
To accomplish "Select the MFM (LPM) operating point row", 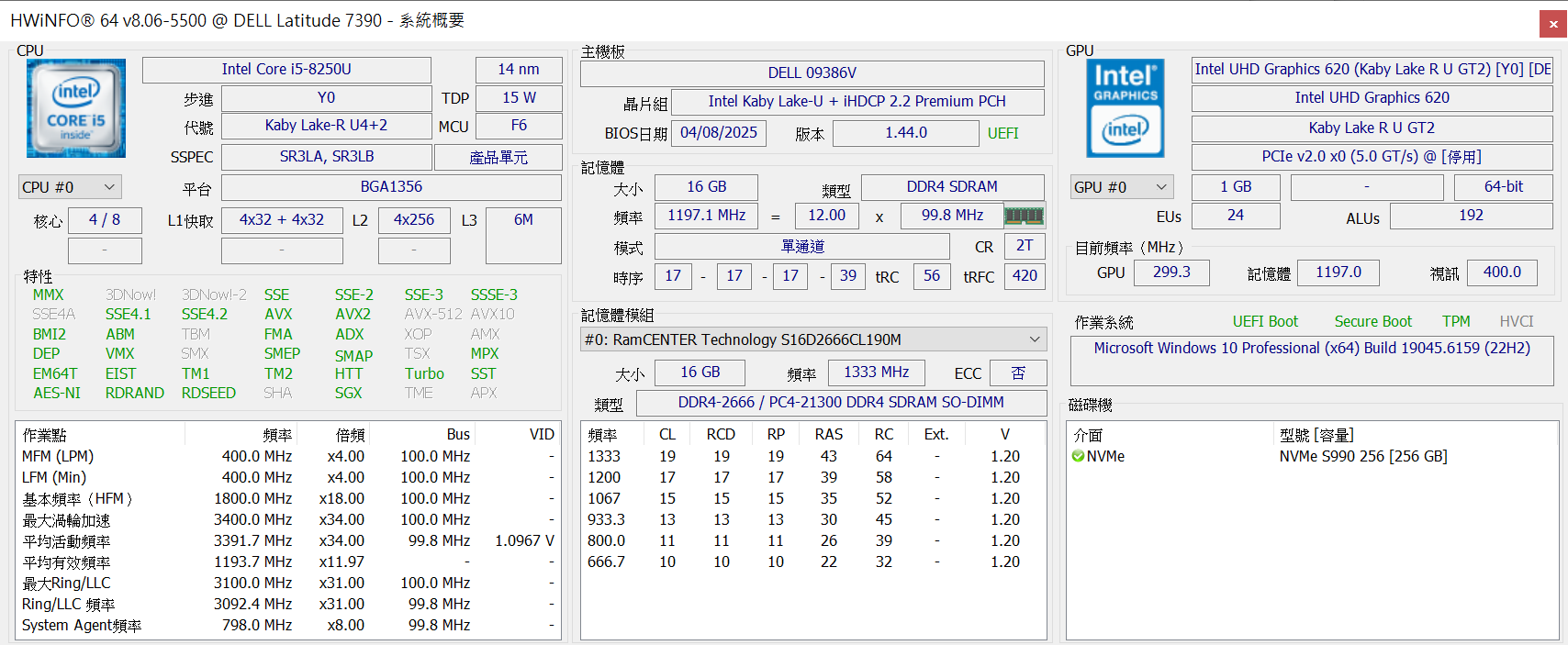I will (288, 456).
